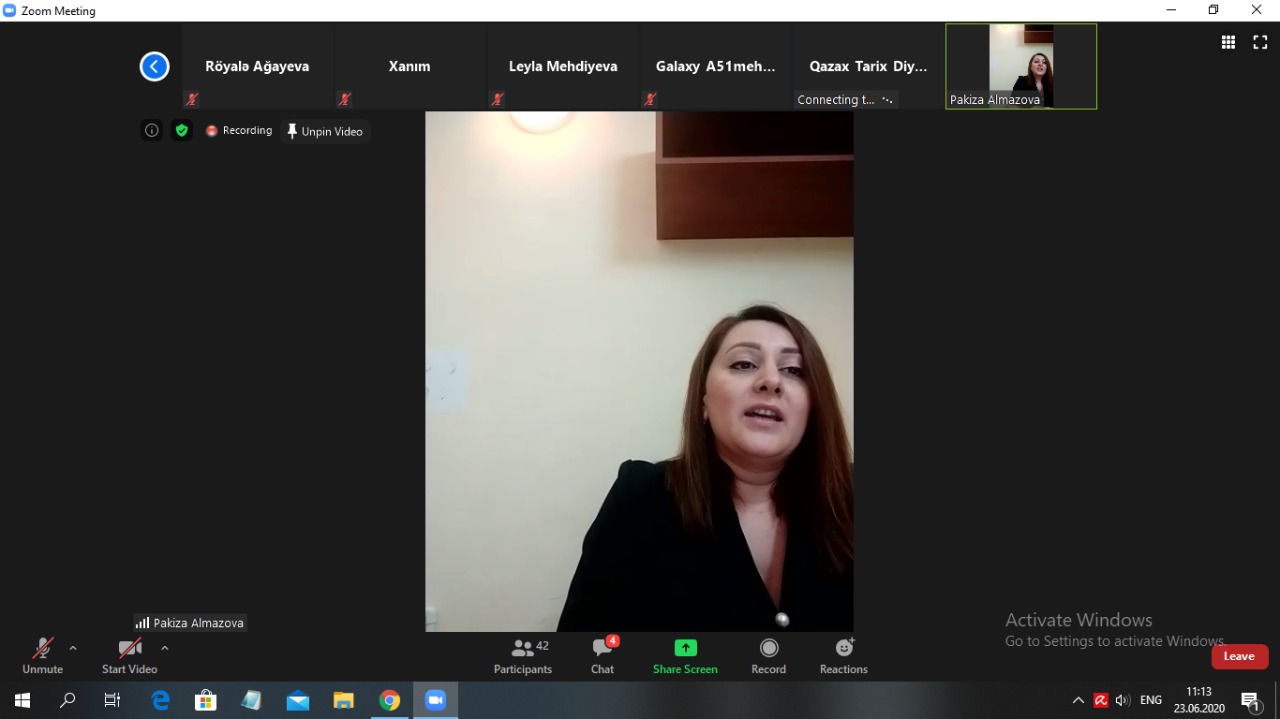Select the Leyla Mehdiyeva participant tile
1280x719 pixels.
tap(563, 67)
